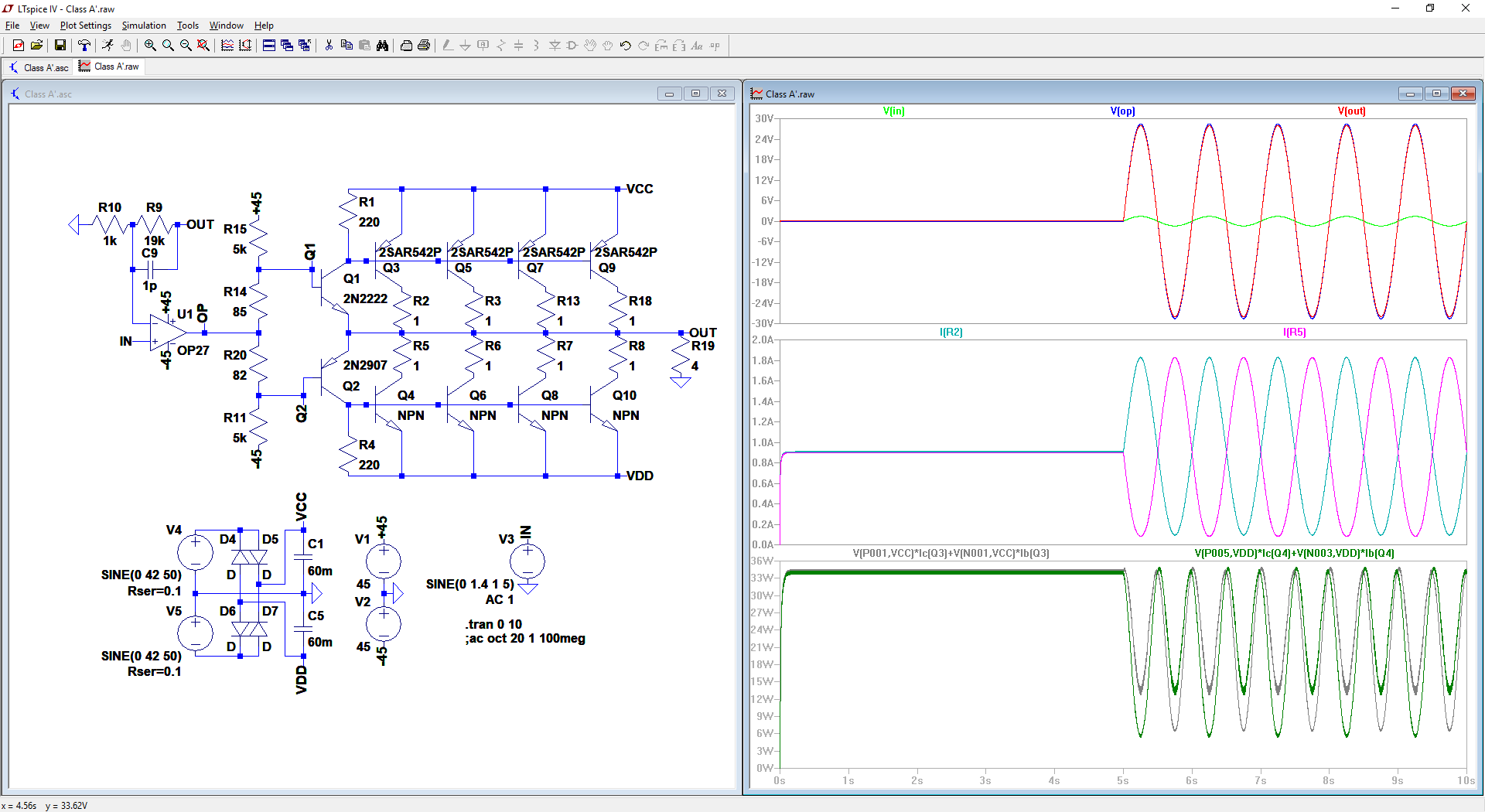Switch to the Class A'.raw tab
This screenshot has height=812, width=1485.
tap(109, 67)
